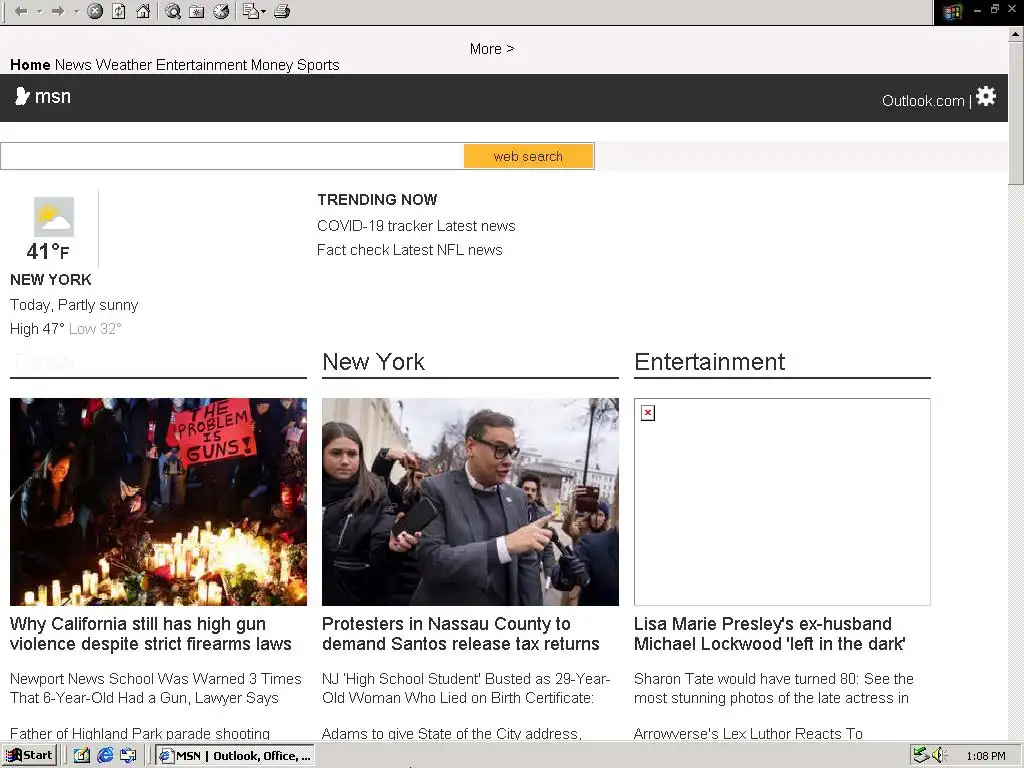The image size is (1024, 768).
Task: Go back with the Back arrow button
Action: click(x=21, y=11)
